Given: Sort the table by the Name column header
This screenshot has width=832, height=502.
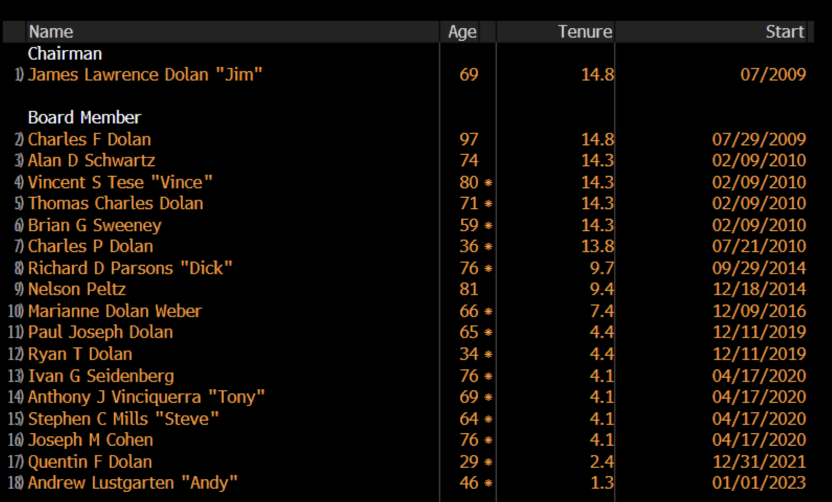Looking at the screenshot, I should coord(50,32).
